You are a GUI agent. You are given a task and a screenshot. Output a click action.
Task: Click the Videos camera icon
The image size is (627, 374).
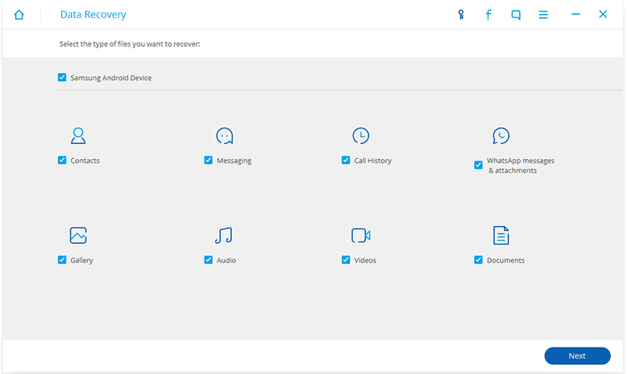361,235
